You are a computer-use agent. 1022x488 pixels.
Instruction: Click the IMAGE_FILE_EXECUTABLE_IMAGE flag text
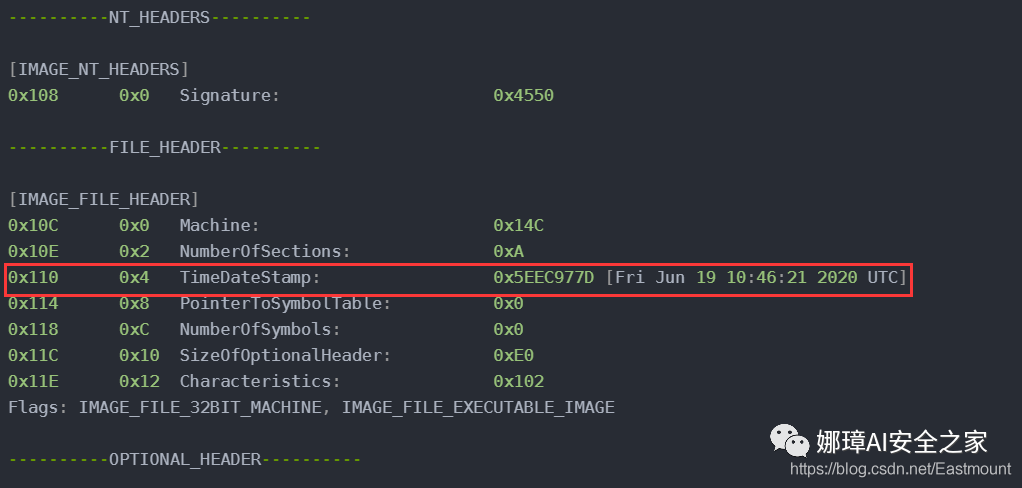tap(478, 408)
